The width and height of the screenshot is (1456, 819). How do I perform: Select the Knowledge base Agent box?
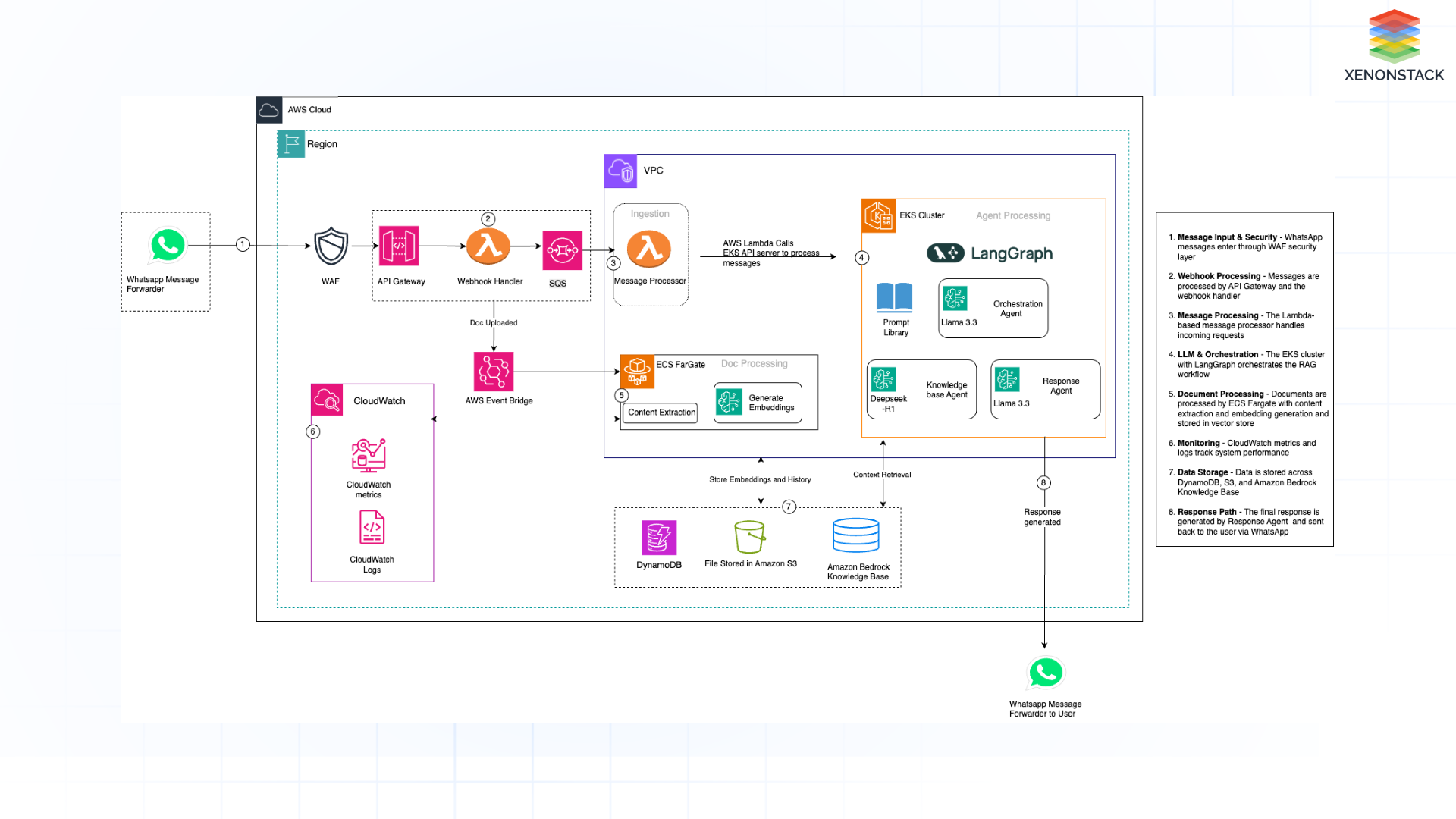pyautogui.click(x=921, y=389)
